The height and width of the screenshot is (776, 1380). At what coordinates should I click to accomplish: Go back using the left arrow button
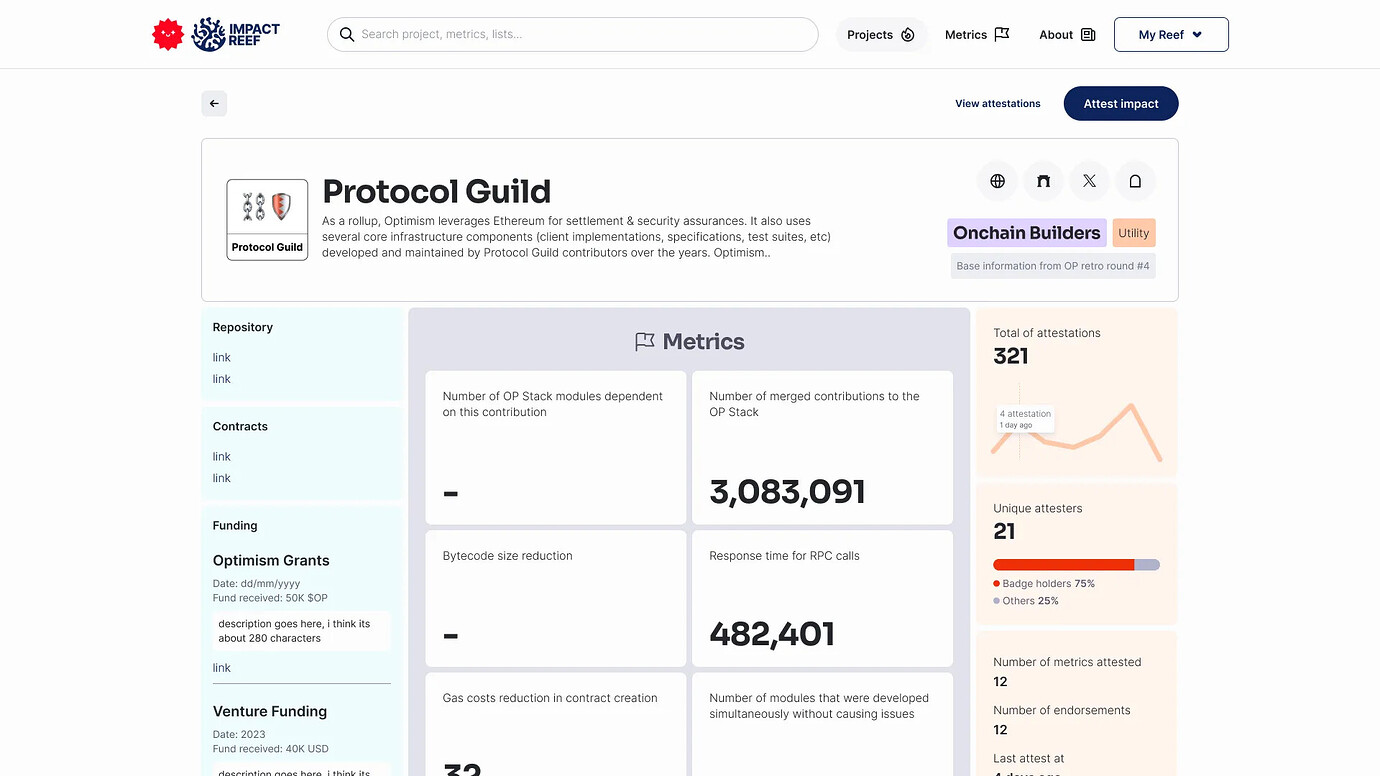[214, 103]
